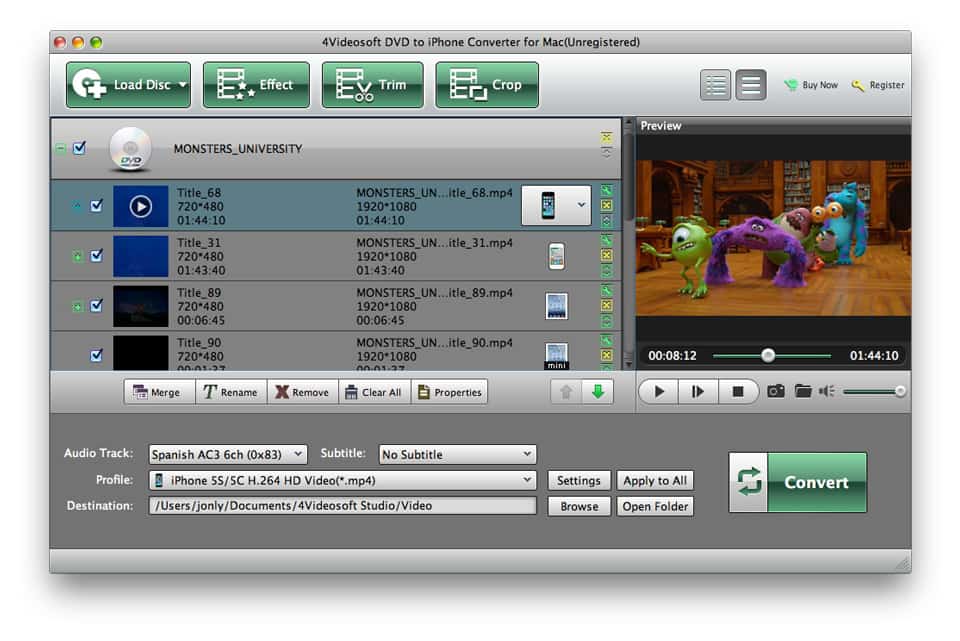960x641 pixels.
Task: Open the snapshot folder icon
Action: 803,391
